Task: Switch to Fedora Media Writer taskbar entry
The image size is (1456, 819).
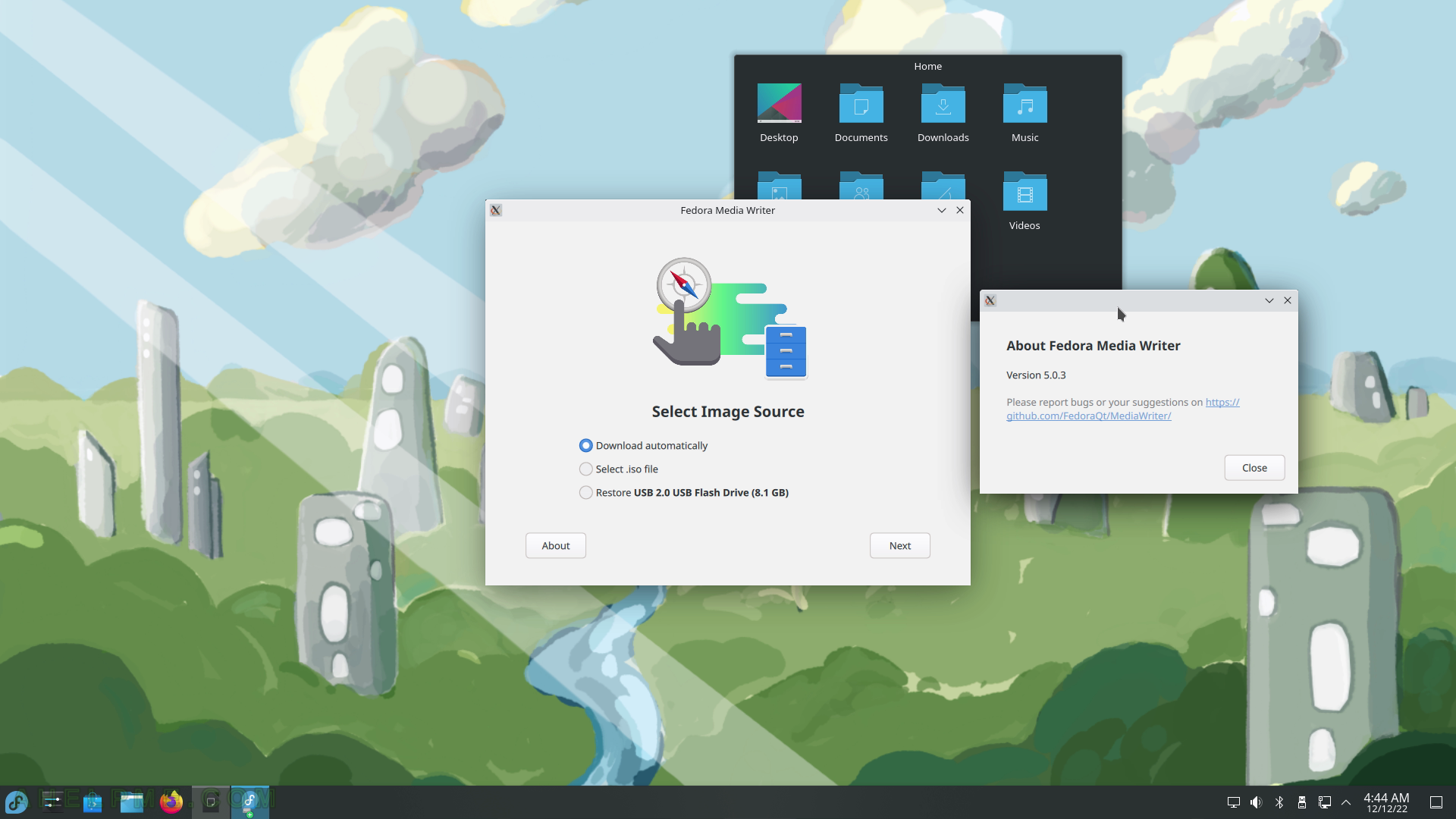Action: click(250, 802)
